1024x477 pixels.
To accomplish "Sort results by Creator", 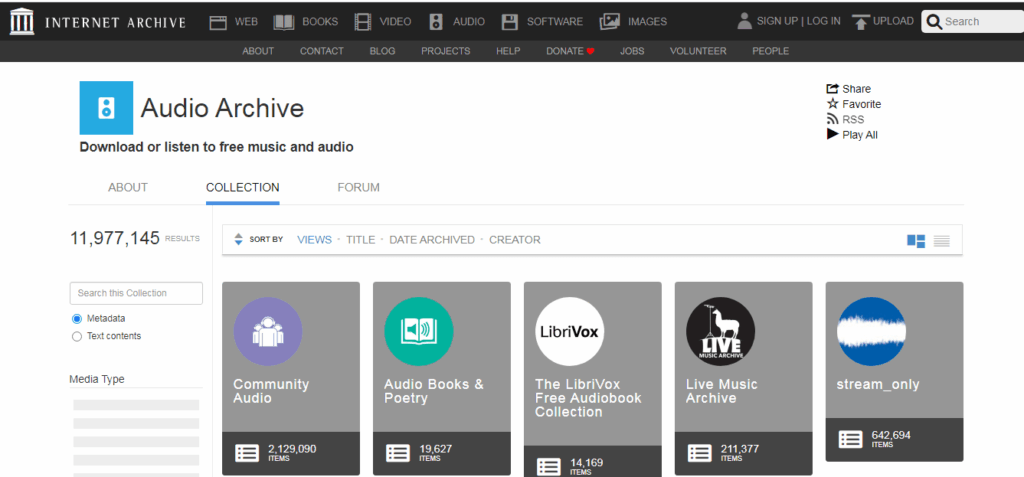I will 515,240.
